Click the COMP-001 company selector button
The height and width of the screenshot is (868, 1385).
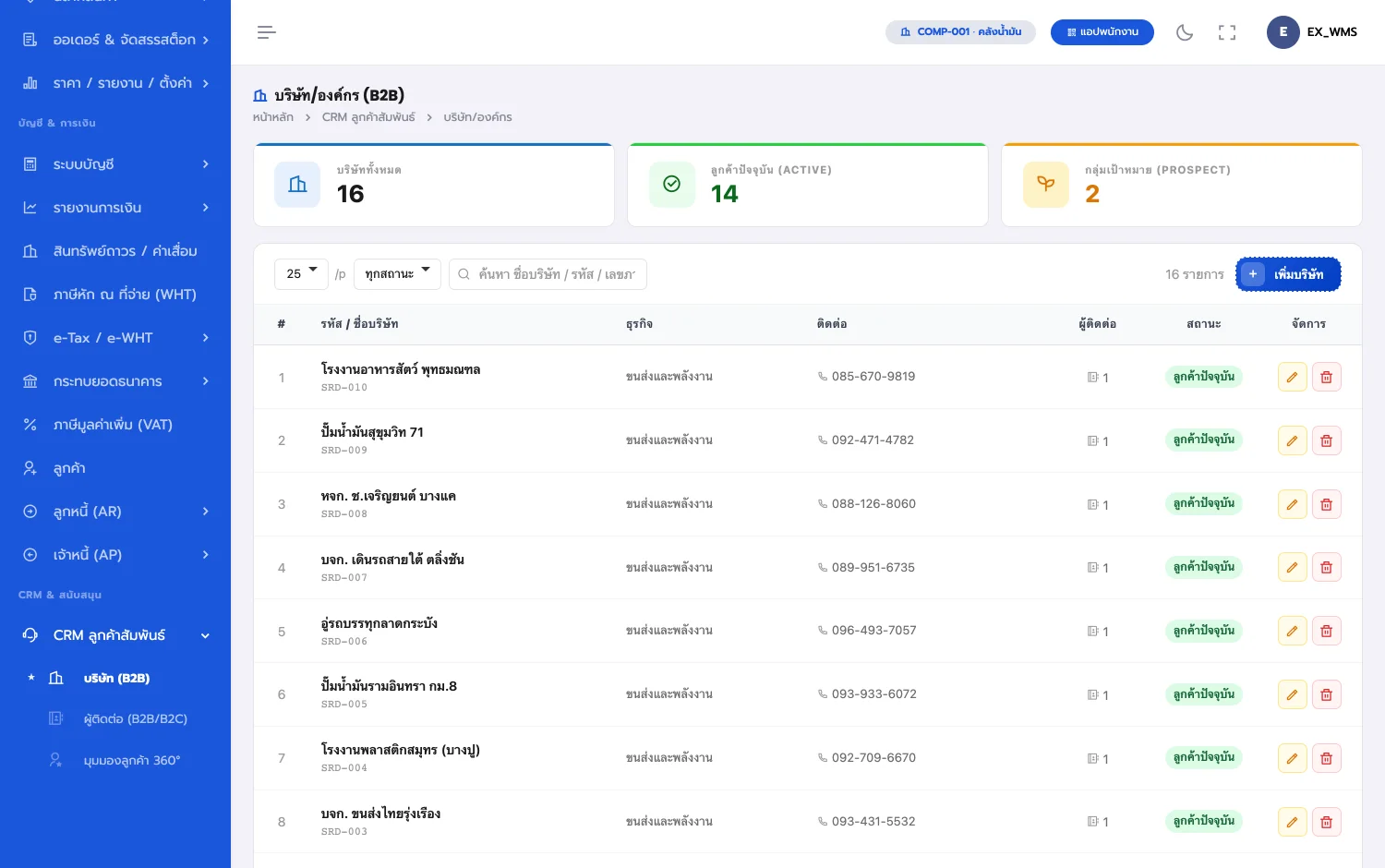coord(960,32)
